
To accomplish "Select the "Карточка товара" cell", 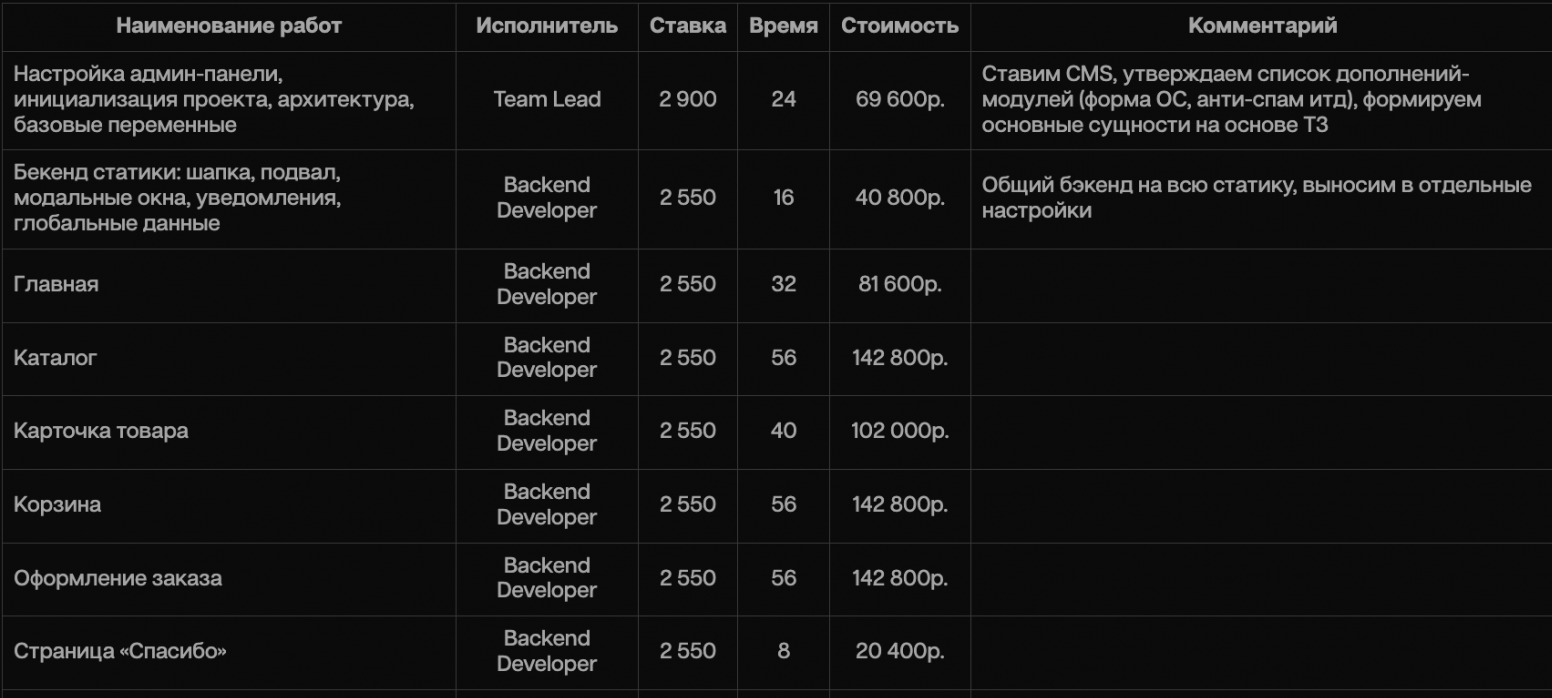I will pos(101,431).
